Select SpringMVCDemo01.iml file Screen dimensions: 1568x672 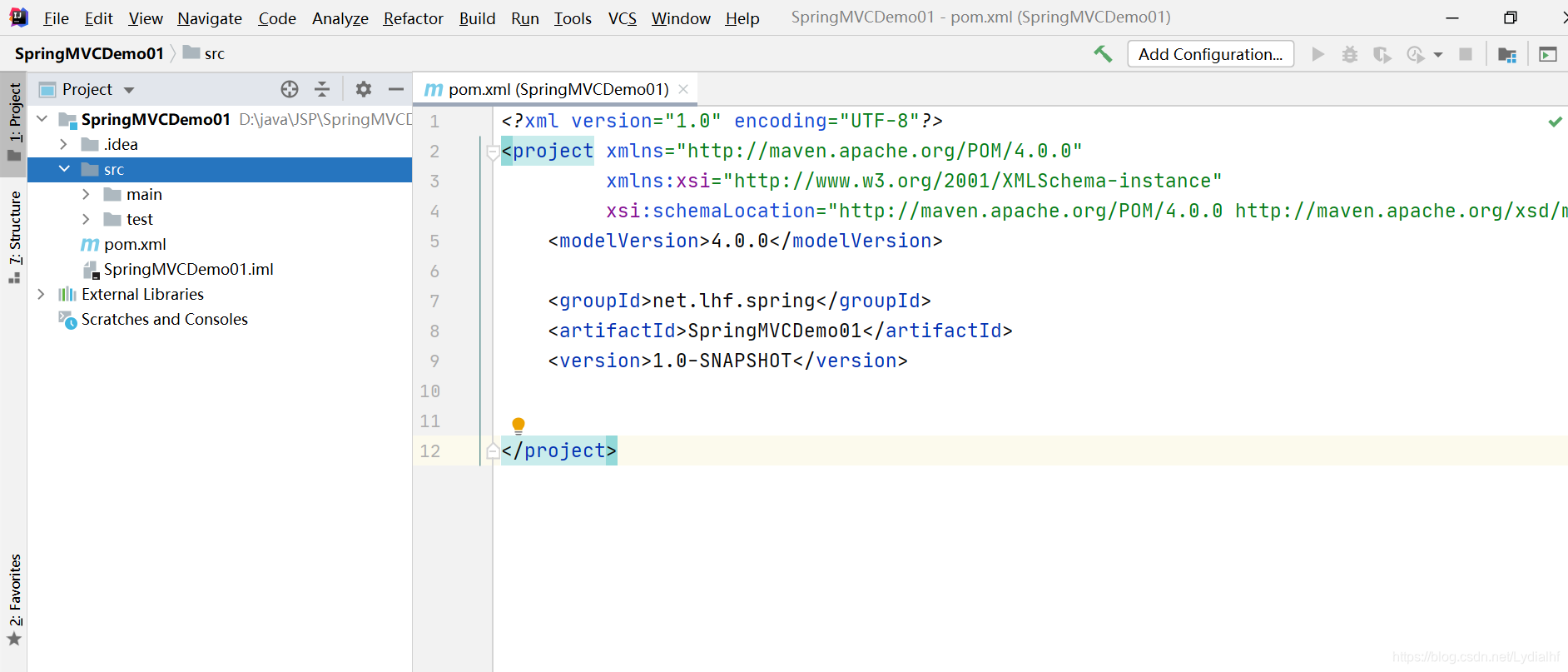[x=188, y=269]
